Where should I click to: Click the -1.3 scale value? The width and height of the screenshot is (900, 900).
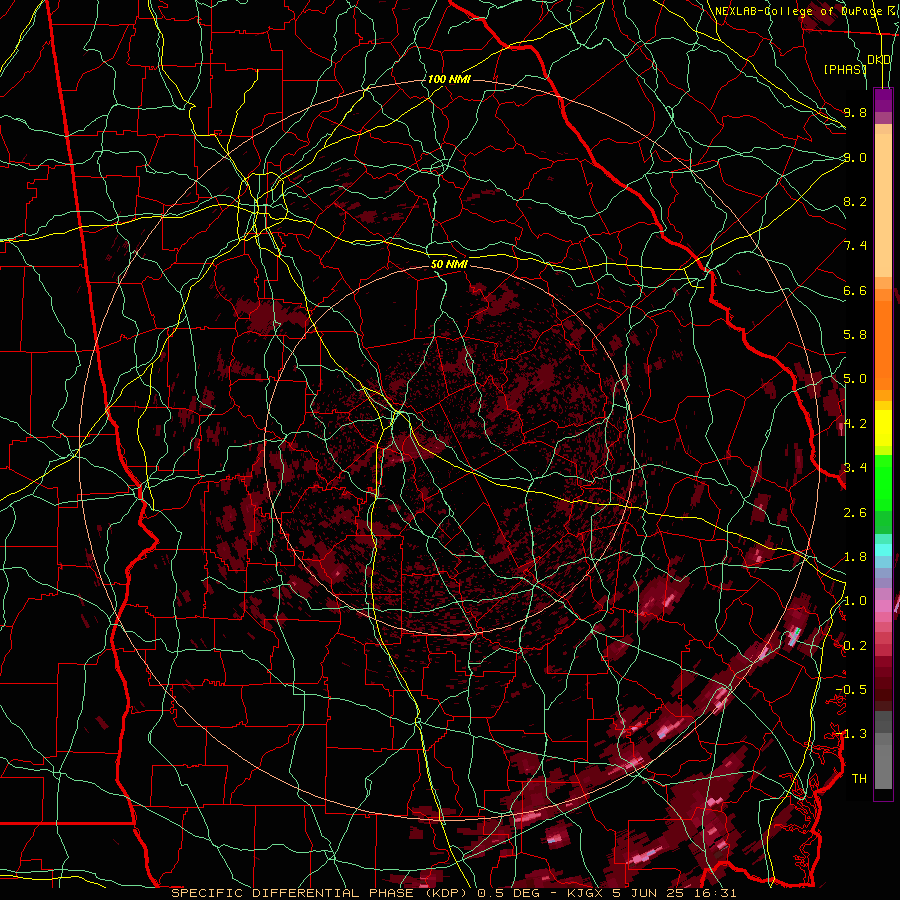(x=851, y=734)
